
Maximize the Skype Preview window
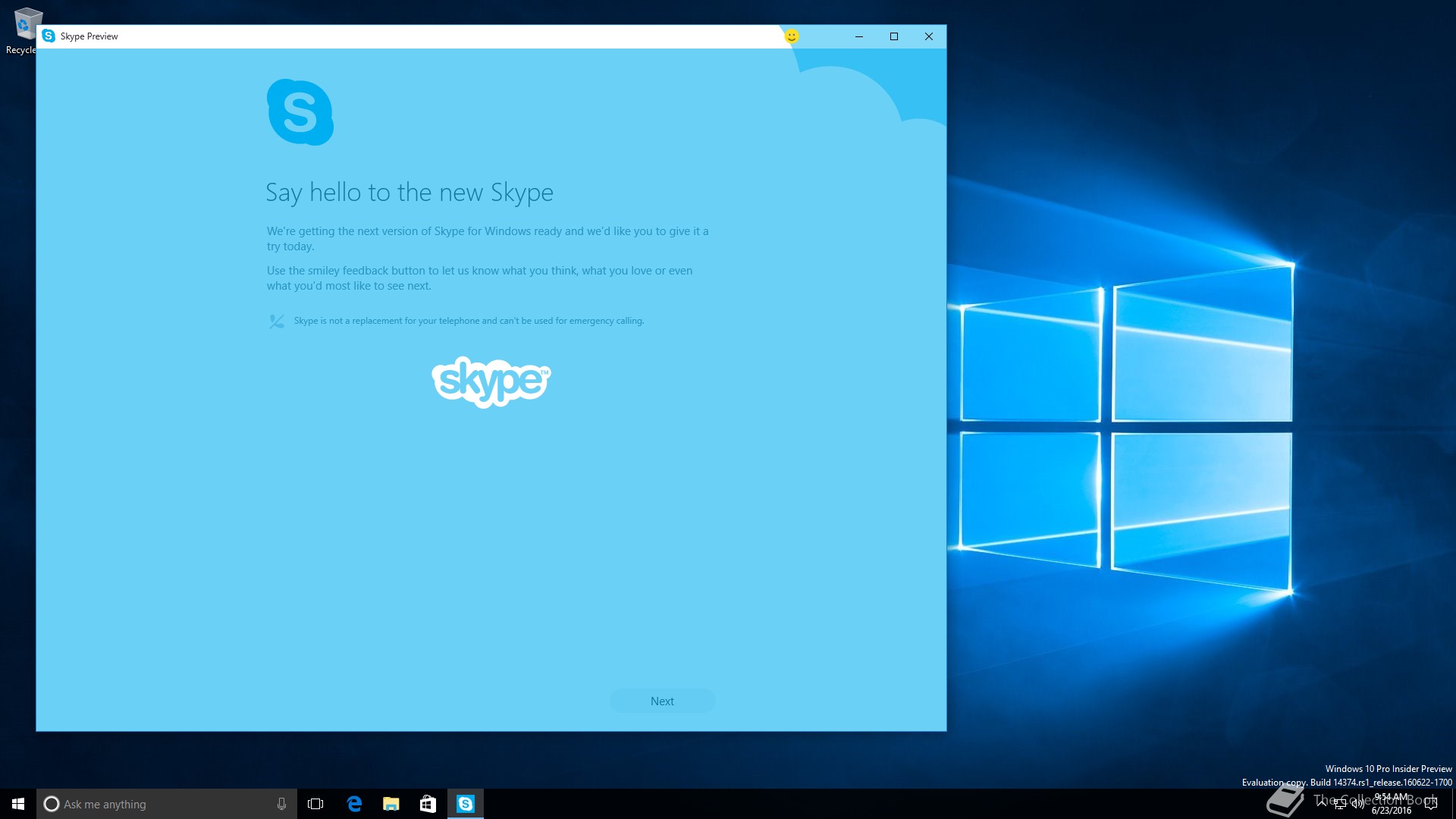pos(894,36)
